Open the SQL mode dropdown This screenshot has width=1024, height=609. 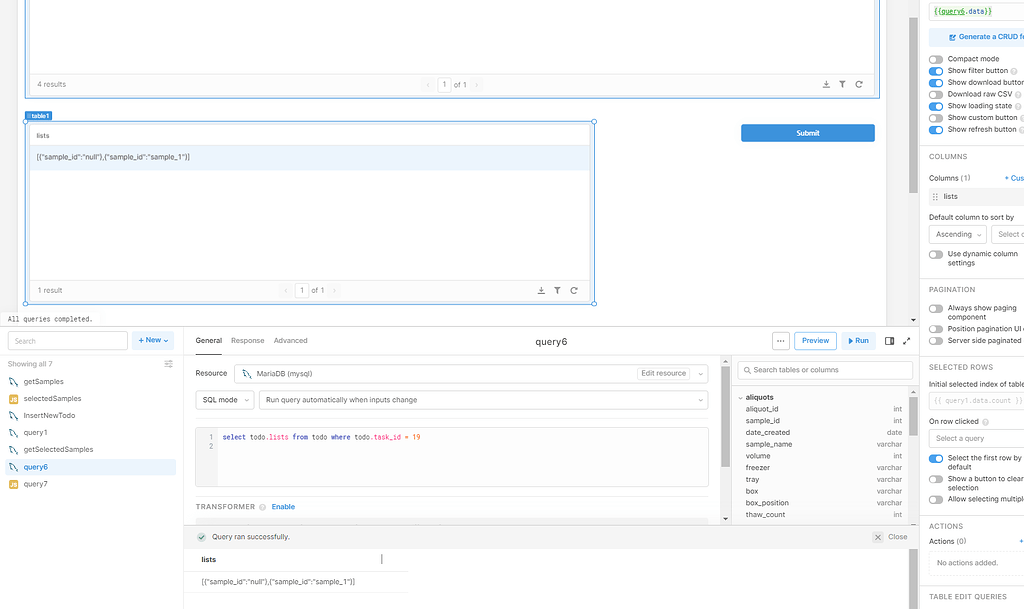point(224,400)
